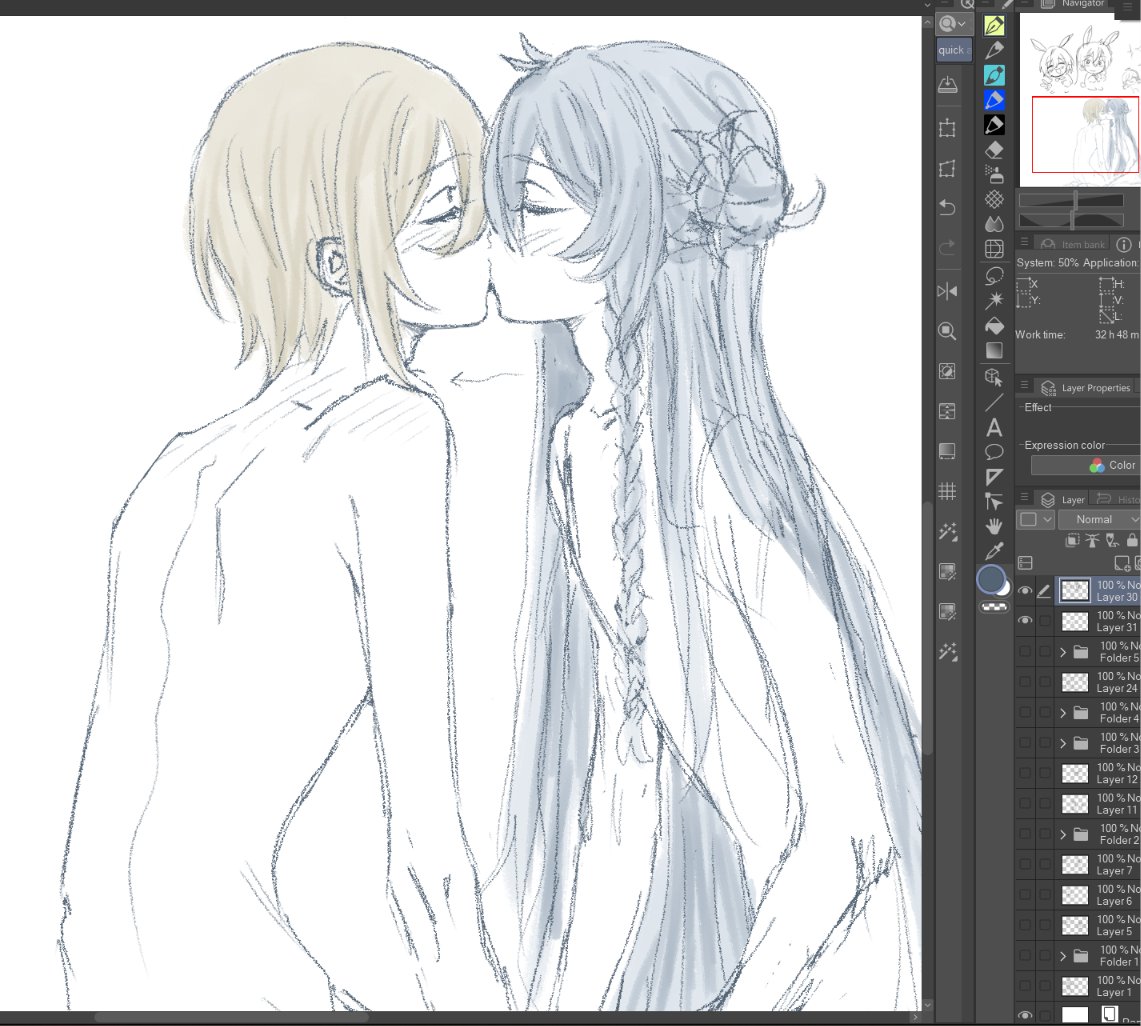Show Folder 5 via its visibility box

(1025, 651)
